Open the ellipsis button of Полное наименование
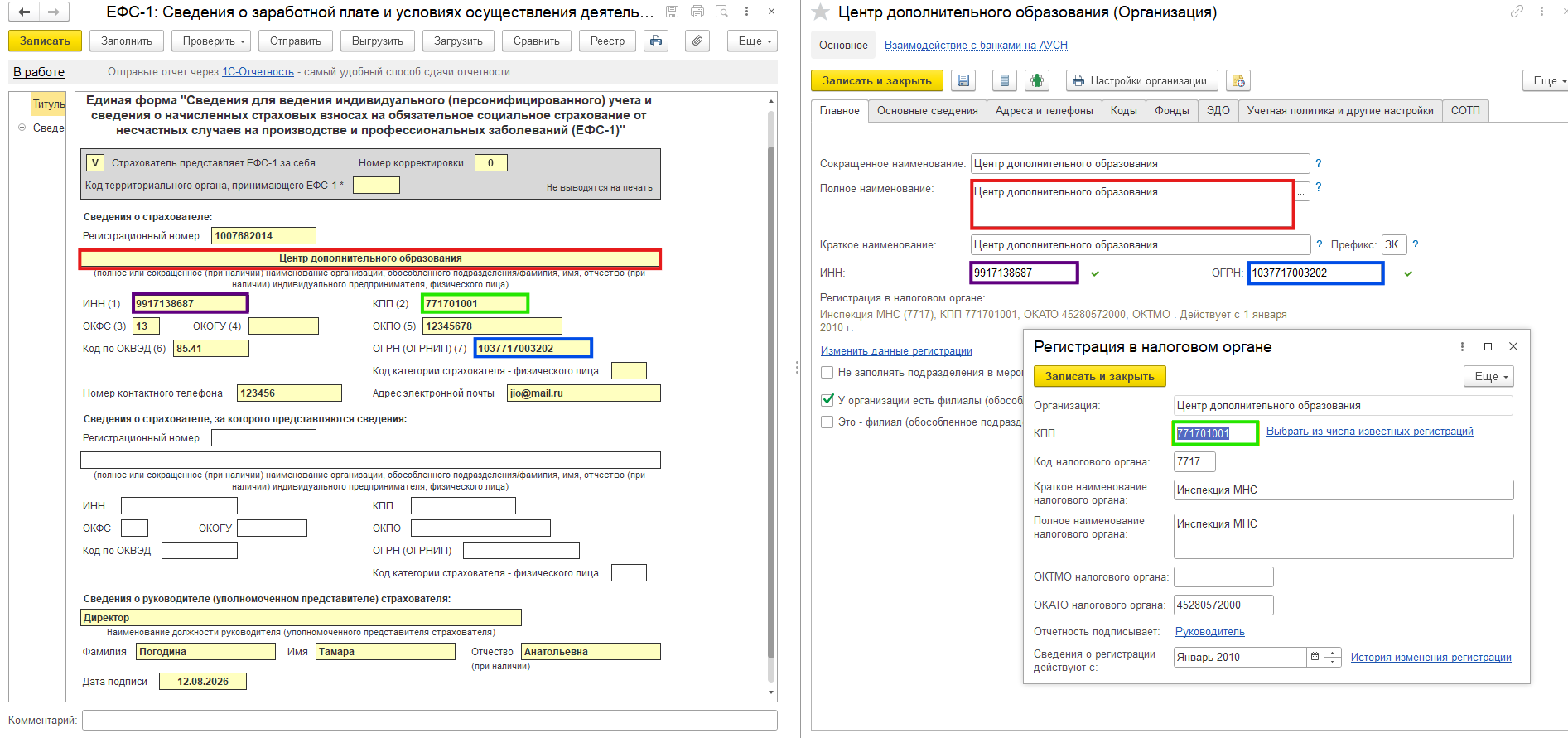The height and width of the screenshot is (738, 1568). 1302,192
